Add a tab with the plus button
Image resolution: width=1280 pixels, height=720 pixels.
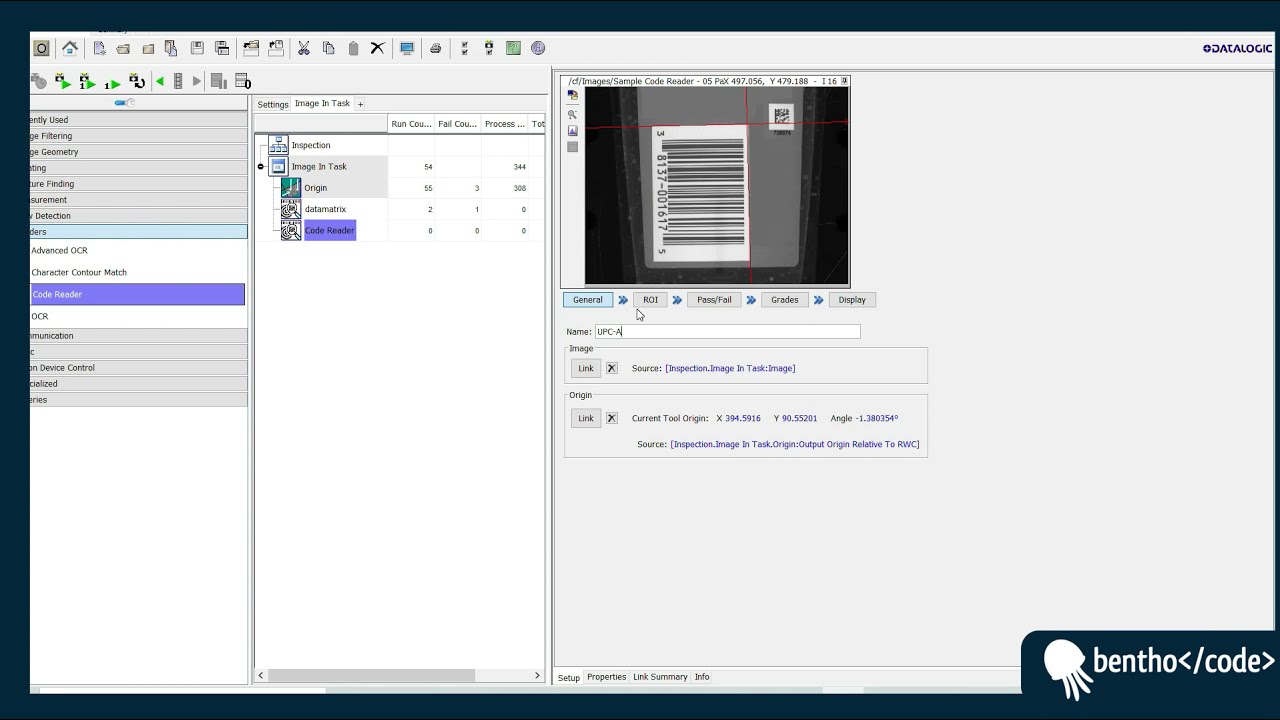coord(360,104)
